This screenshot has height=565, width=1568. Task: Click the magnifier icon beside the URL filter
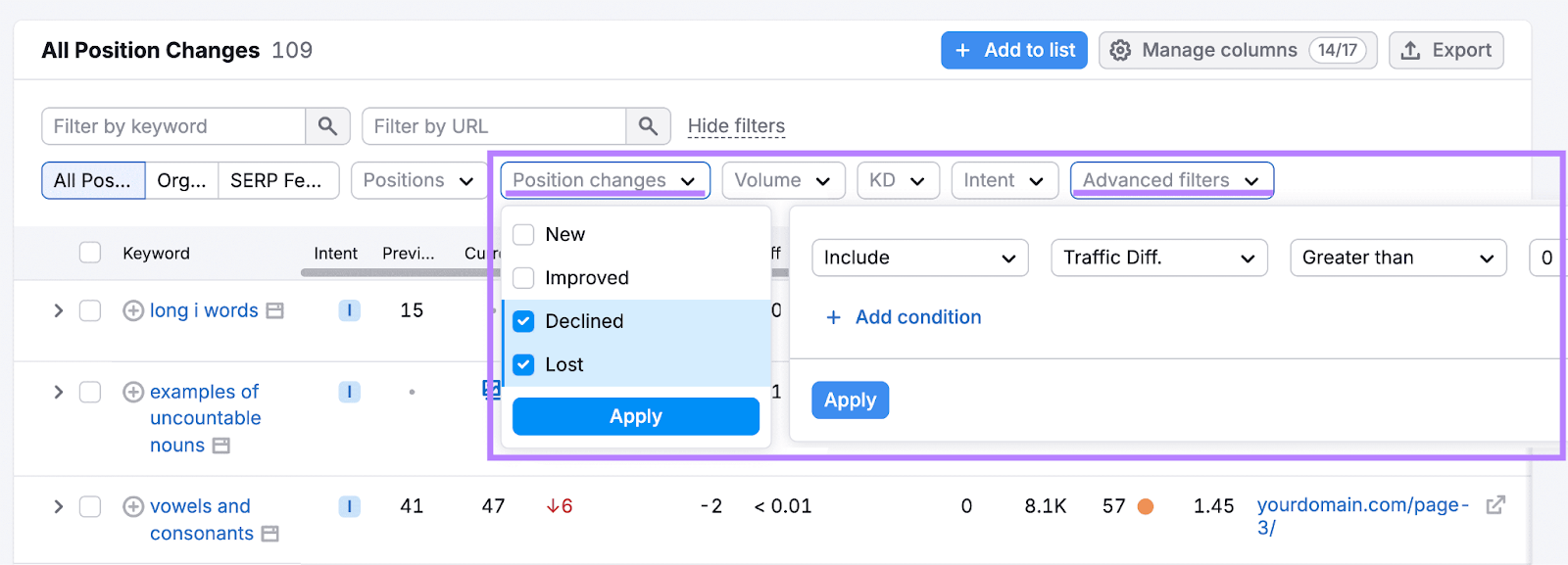(647, 125)
